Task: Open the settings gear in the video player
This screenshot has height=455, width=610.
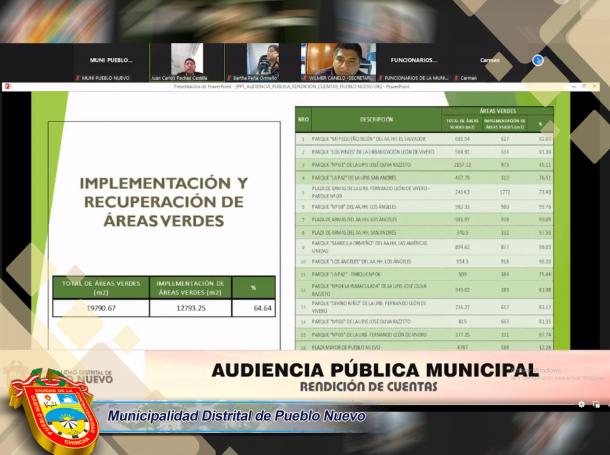Action: [582, 404]
